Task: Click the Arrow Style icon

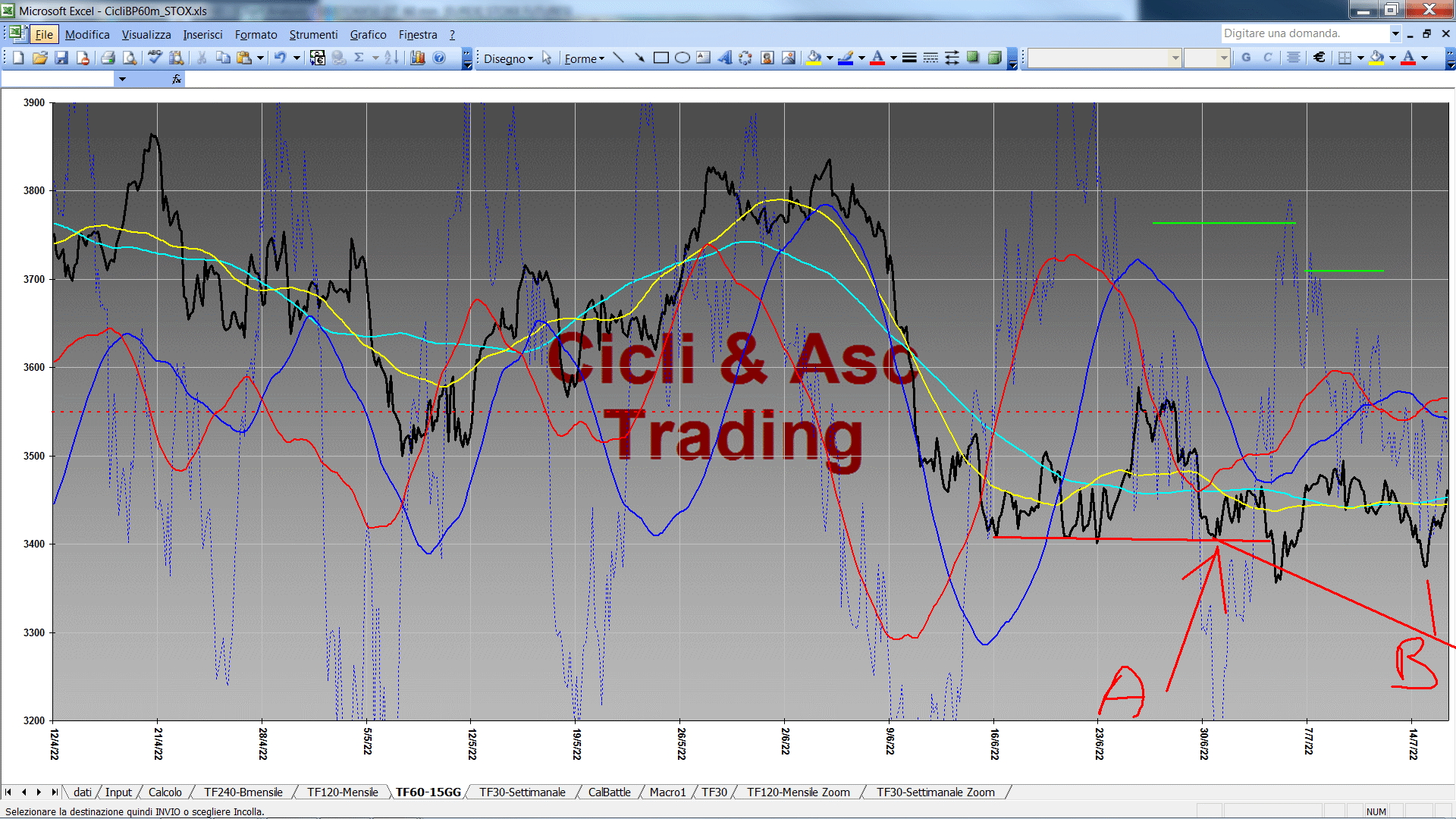Action: point(952,58)
